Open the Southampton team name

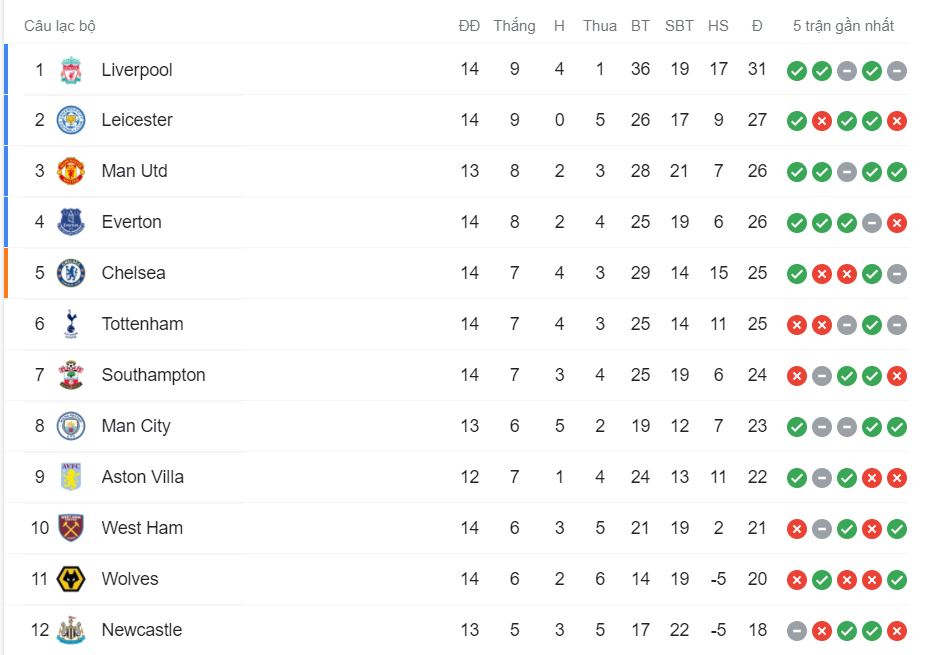point(154,375)
